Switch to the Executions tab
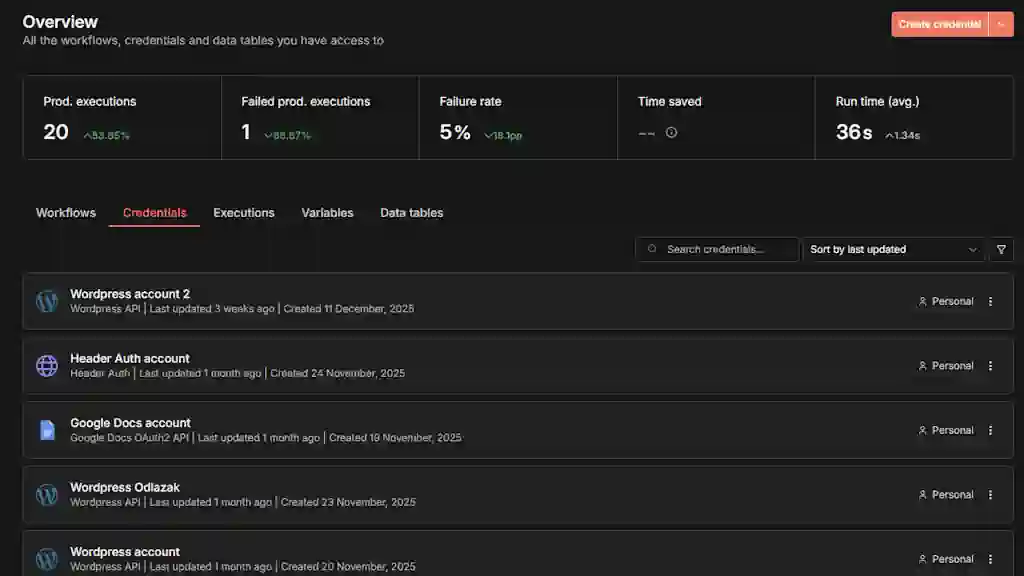 tap(244, 213)
